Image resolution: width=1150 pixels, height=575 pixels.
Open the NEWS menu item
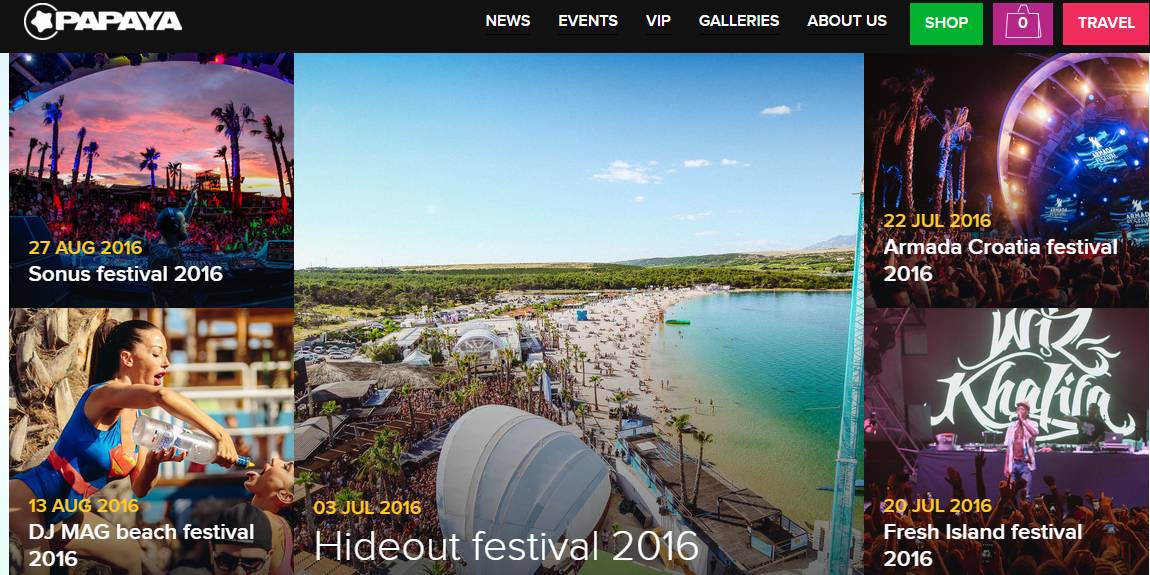click(x=508, y=21)
